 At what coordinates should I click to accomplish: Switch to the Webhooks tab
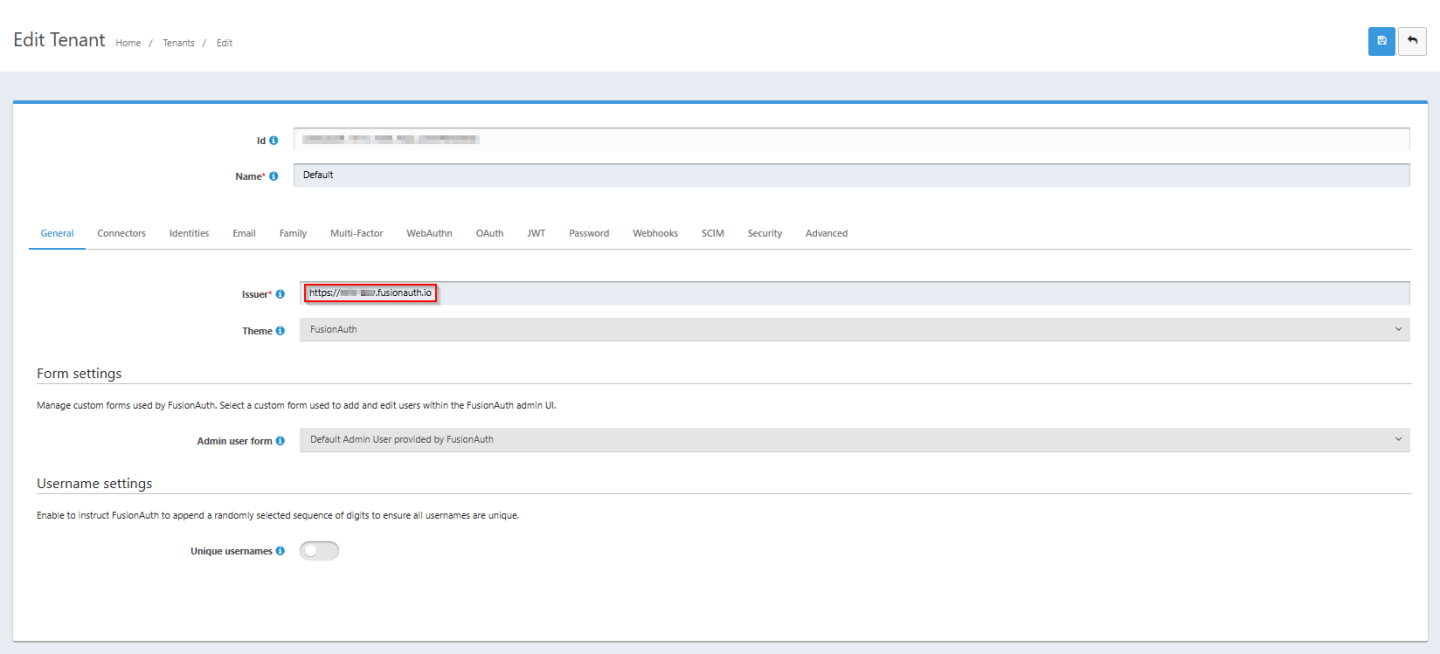(655, 233)
